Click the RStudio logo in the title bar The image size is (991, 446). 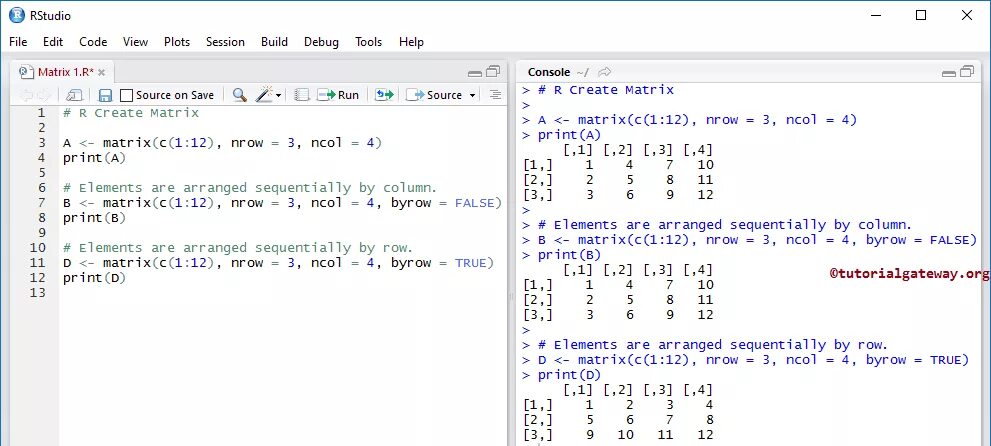pos(16,16)
